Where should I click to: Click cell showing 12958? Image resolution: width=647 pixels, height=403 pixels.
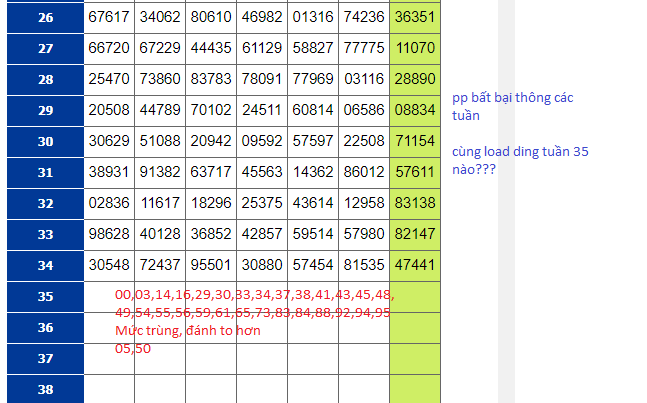click(x=363, y=203)
